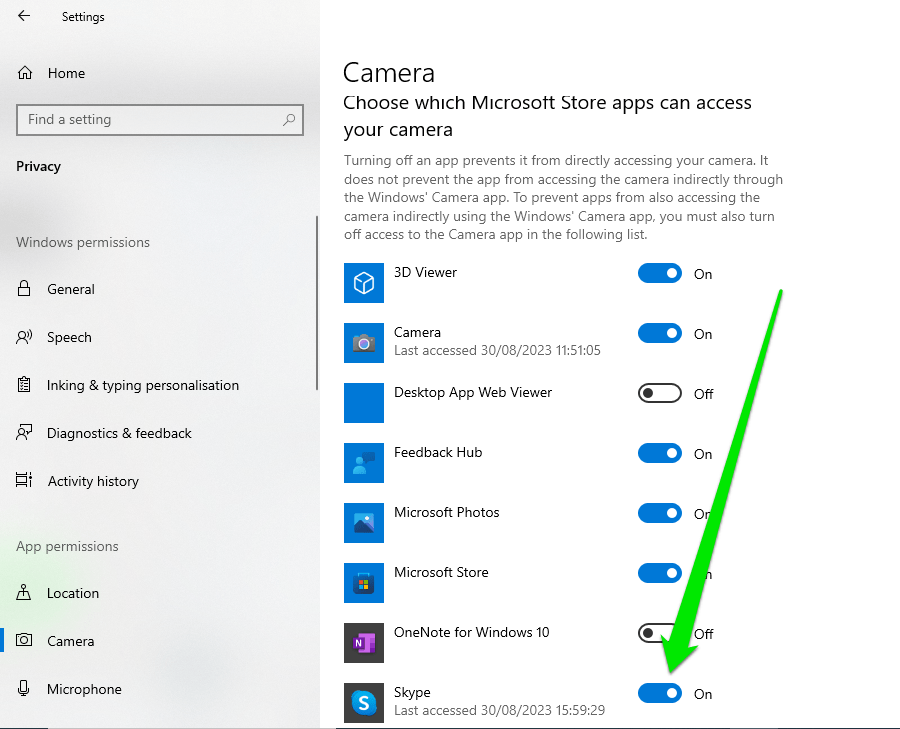Click the Feedback Hub app icon
The height and width of the screenshot is (729, 900).
coord(364,463)
